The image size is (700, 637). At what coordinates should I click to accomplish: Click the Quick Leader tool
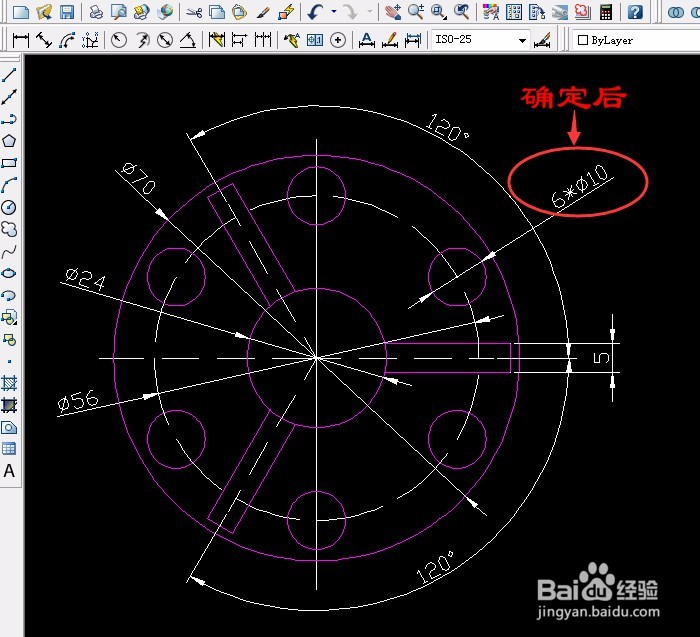292,40
